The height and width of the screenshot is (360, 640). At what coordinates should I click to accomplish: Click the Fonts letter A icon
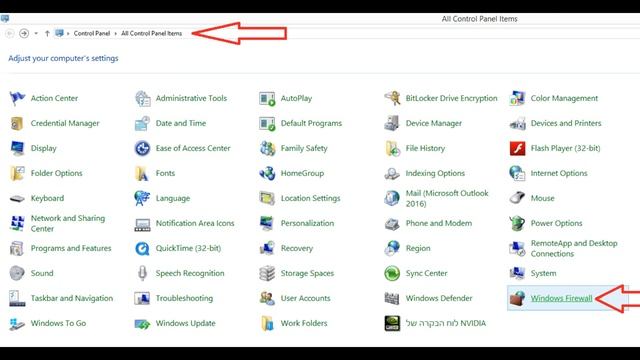point(142,173)
